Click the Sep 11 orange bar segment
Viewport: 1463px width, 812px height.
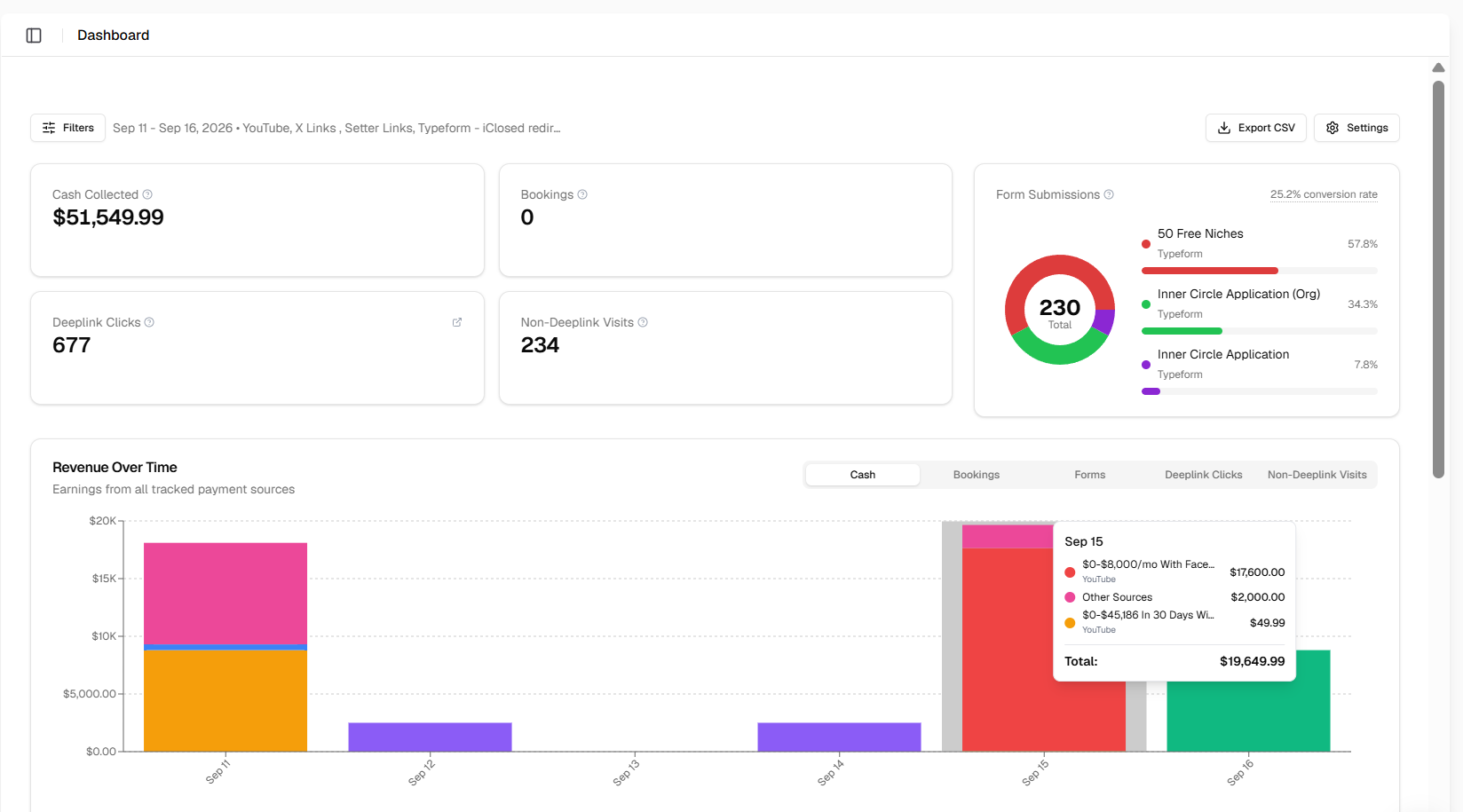click(x=225, y=701)
